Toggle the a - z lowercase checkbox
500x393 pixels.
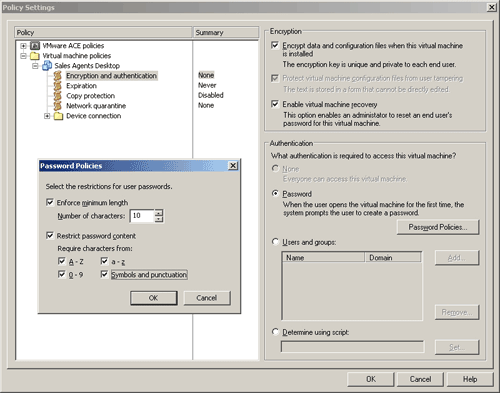pos(104,261)
